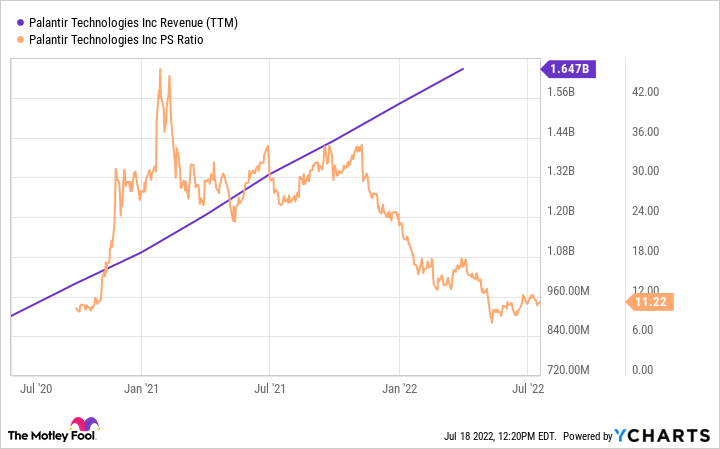
Task: Click the 36.00 PS ratio axis label
Action: pos(645,132)
